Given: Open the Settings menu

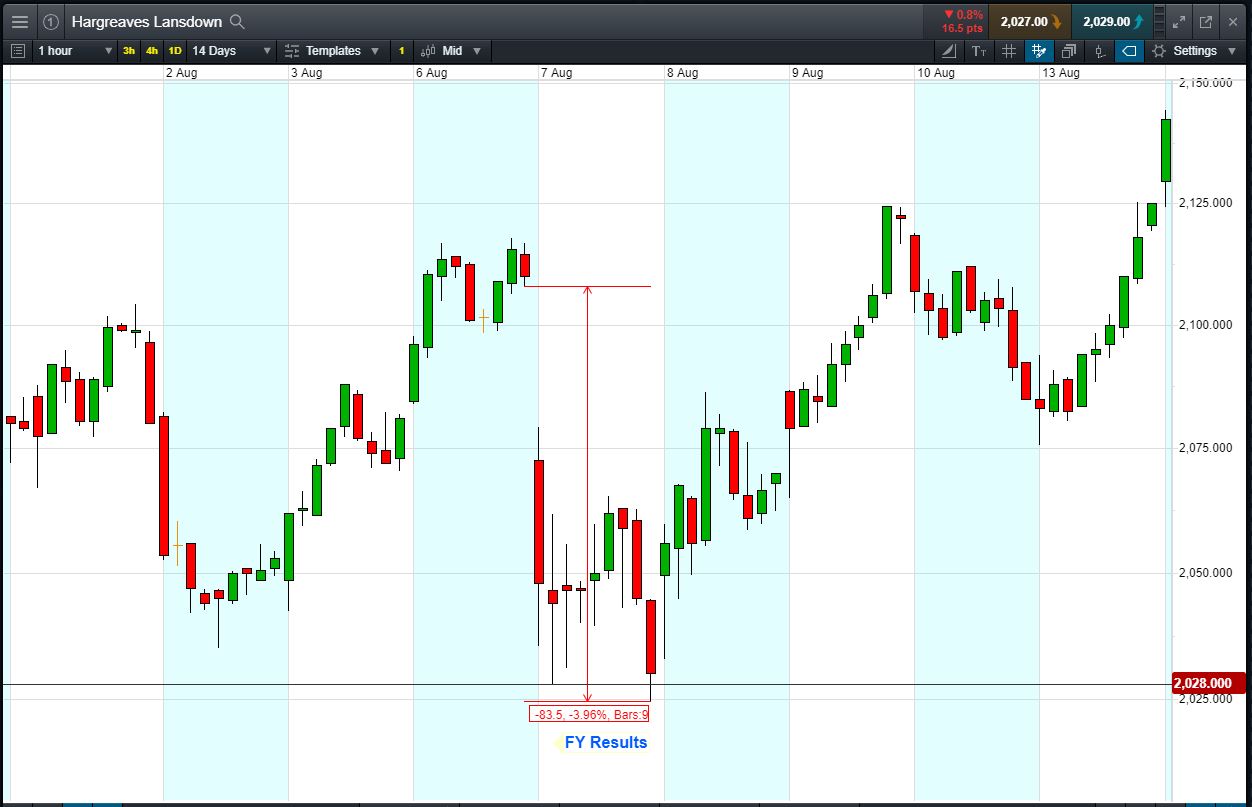Looking at the screenshot, I should 1192,50.
